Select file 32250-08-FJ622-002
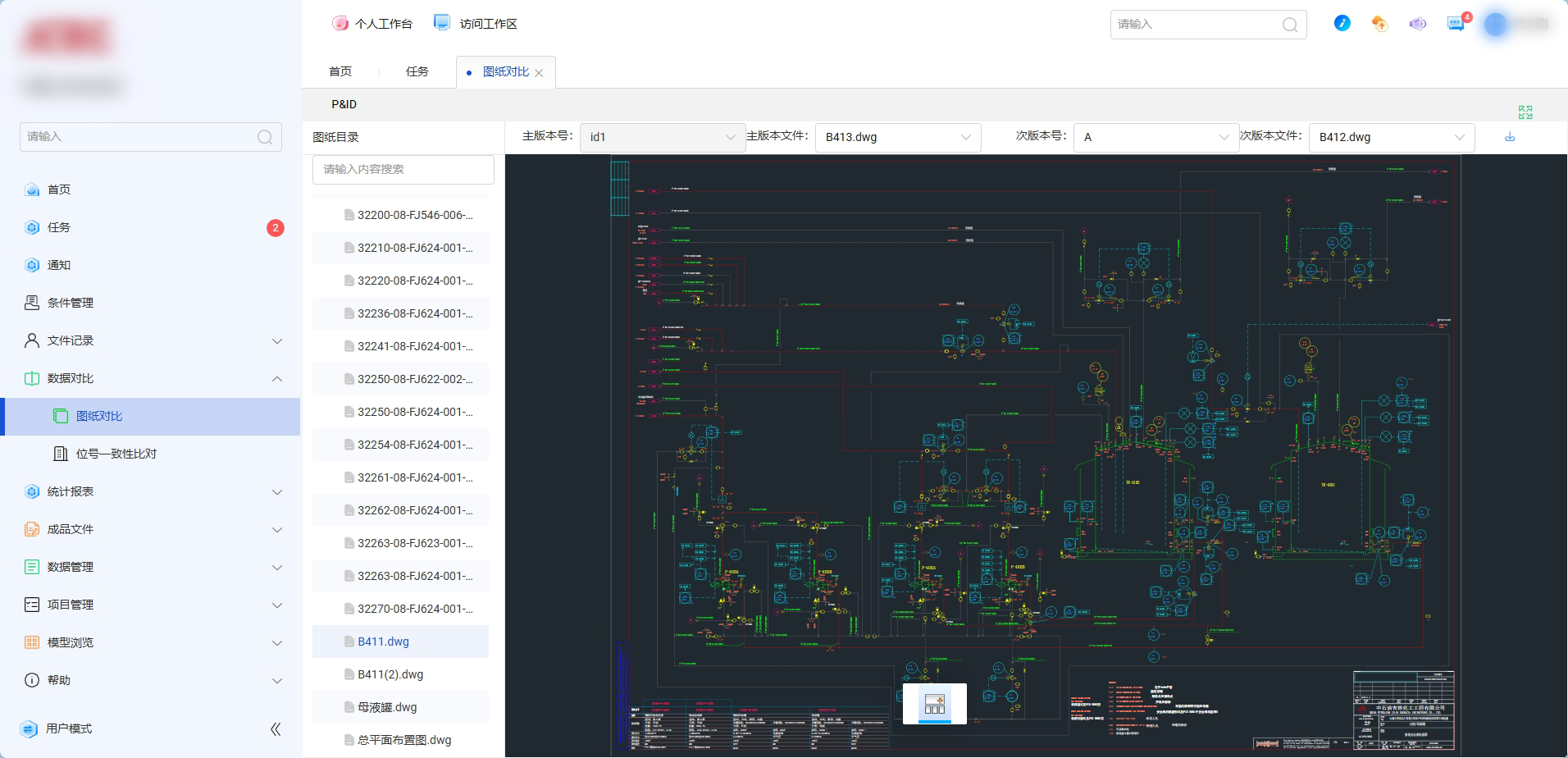Image resolution: width=1568 pixels, height=758 pixels. tap(400, 379)
